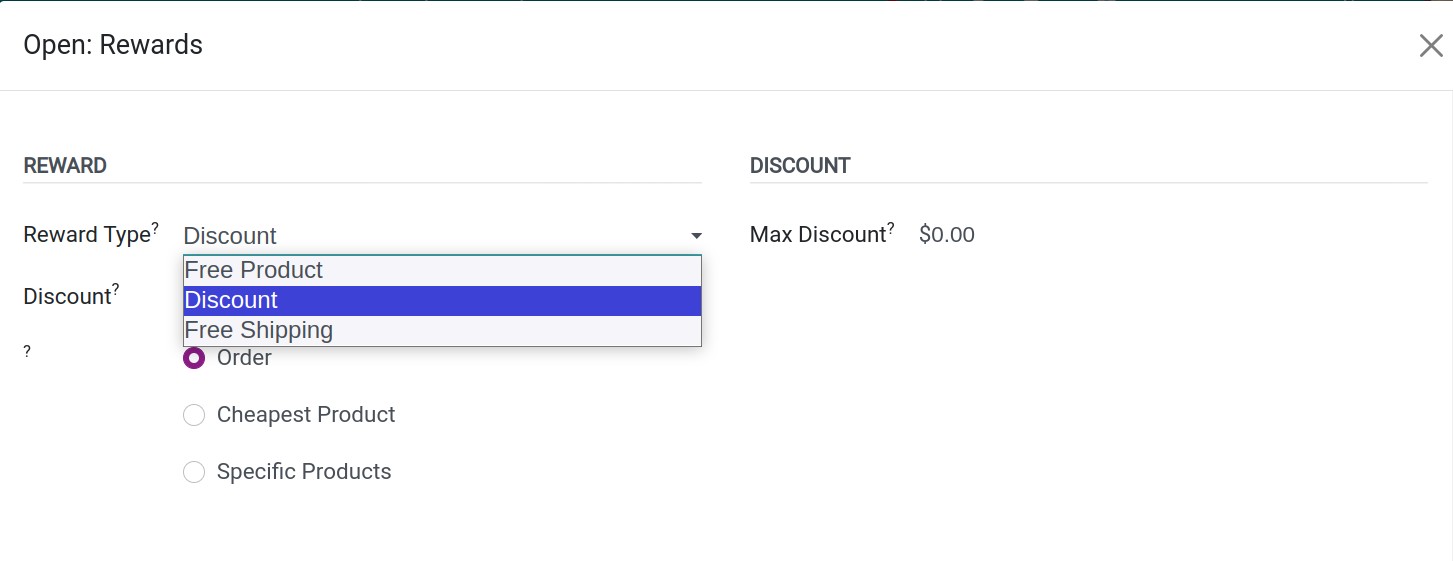Close the Open: Rewards dialog
The height and width of the screenshot is (561, 1453).
tap(1431, 45)
